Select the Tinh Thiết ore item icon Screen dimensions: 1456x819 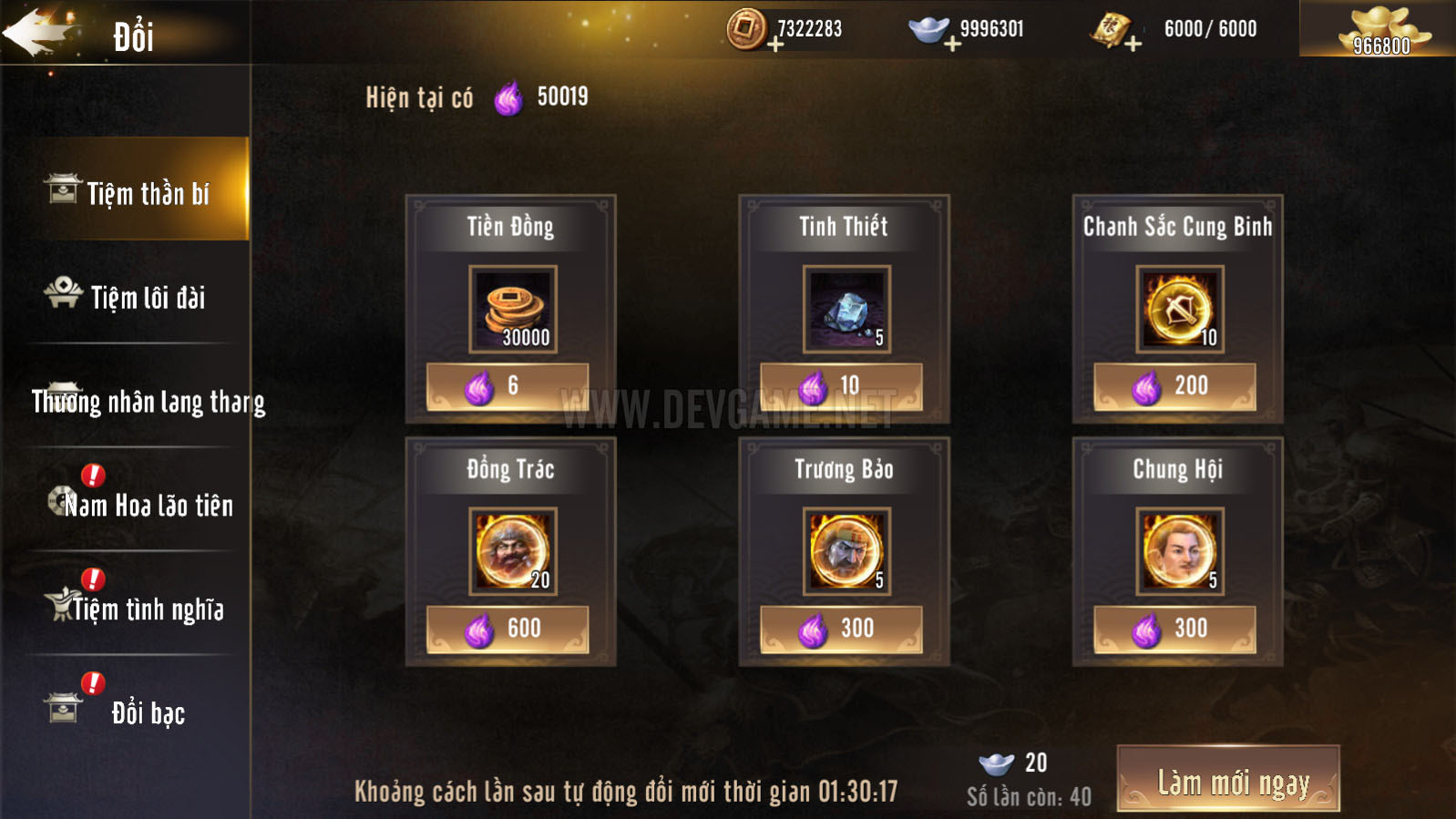click(x=846, y=309)
